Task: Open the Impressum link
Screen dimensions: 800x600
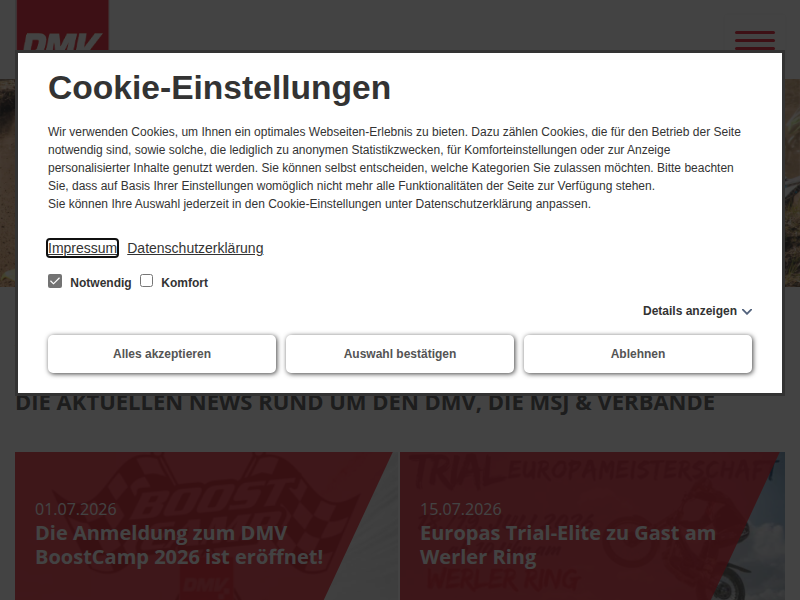Action: tap(82, 248)
